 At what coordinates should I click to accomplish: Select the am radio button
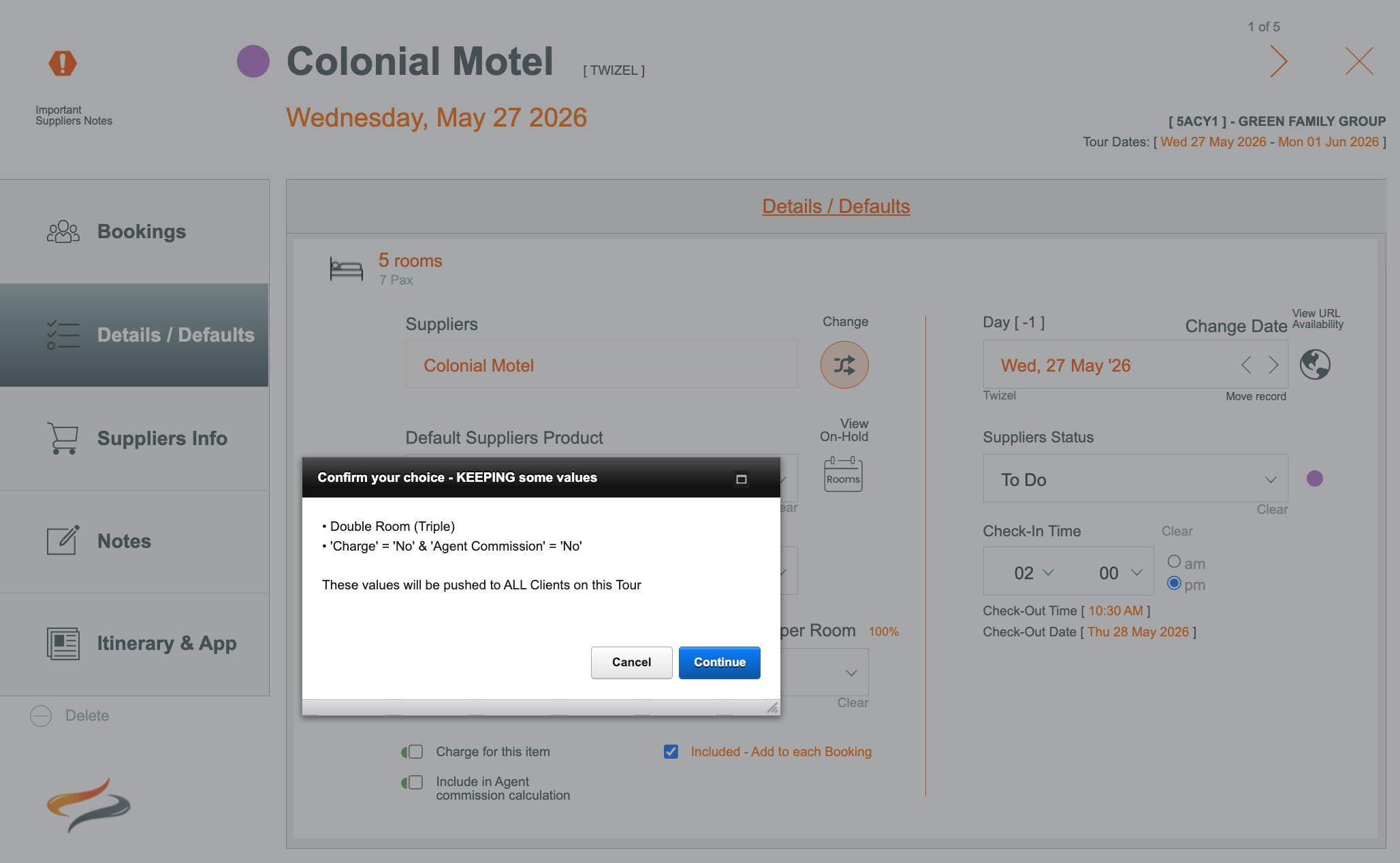click(1174, 561)
